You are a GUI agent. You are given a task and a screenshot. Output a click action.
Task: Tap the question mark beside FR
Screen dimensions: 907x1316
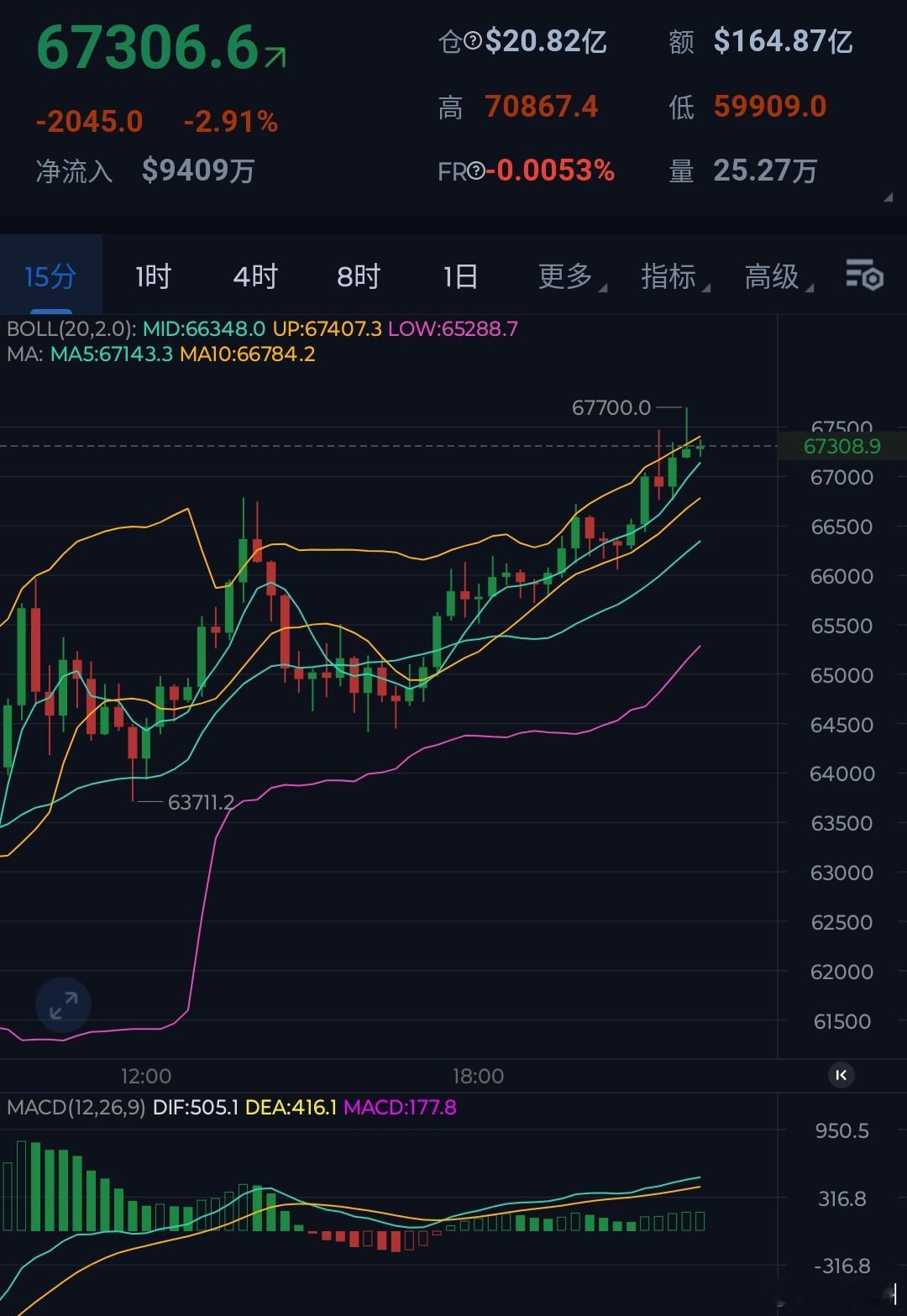[x=475, y=172]
